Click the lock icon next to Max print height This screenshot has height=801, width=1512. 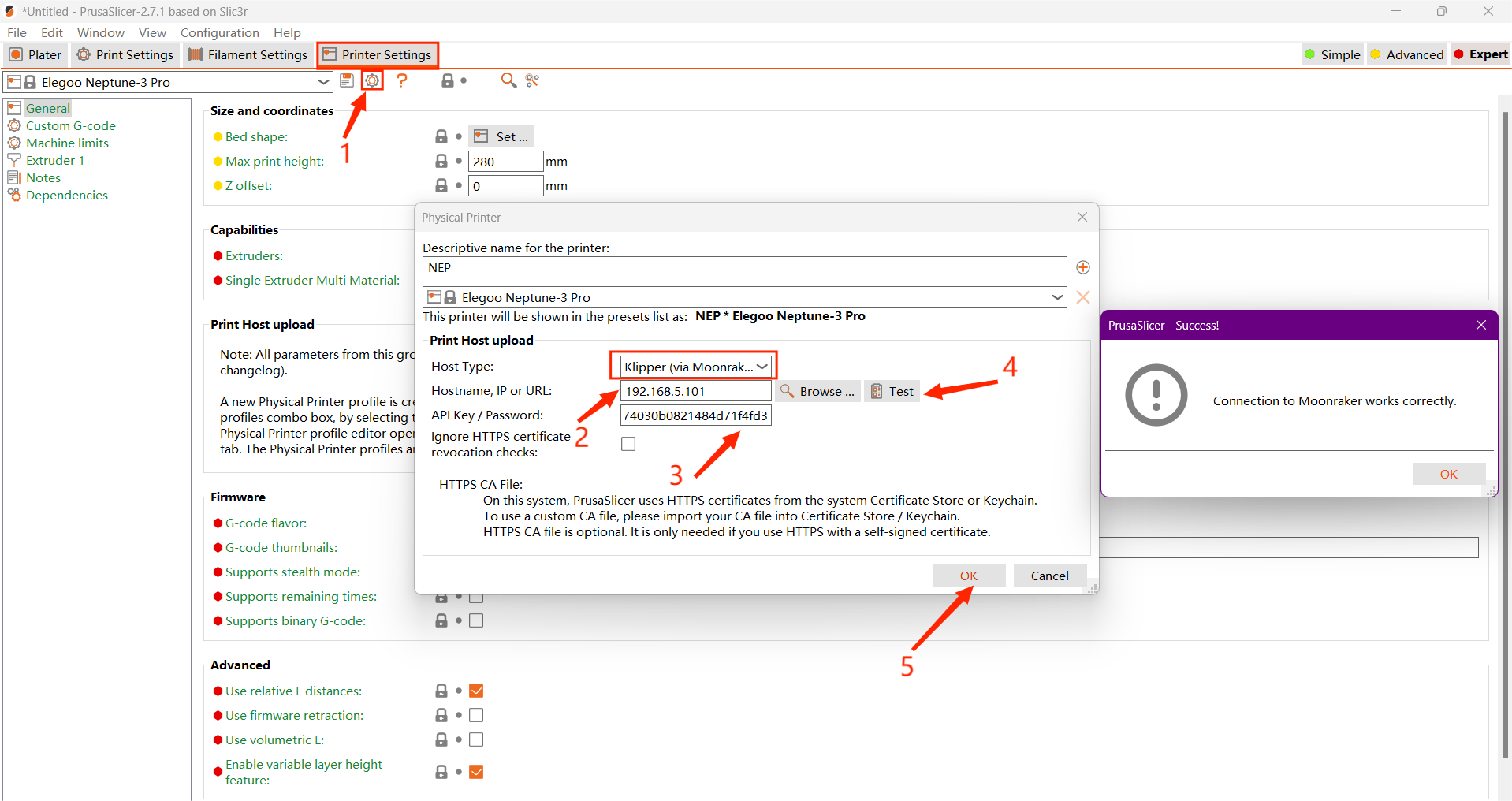(441, 162)
